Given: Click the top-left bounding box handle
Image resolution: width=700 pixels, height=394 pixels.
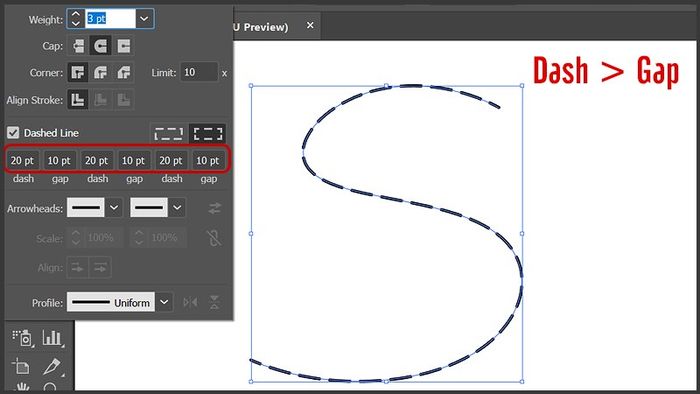Looking at the screenshot, I should point(251,86).
